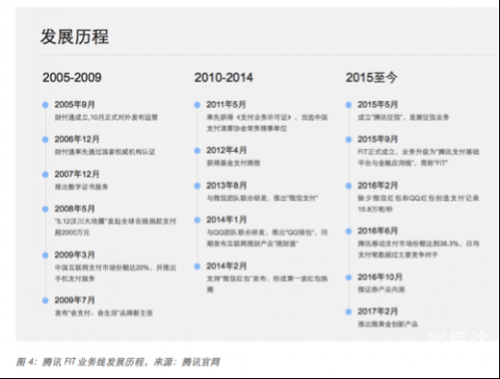Select the 2008年5月 date label

coord(75,209)
